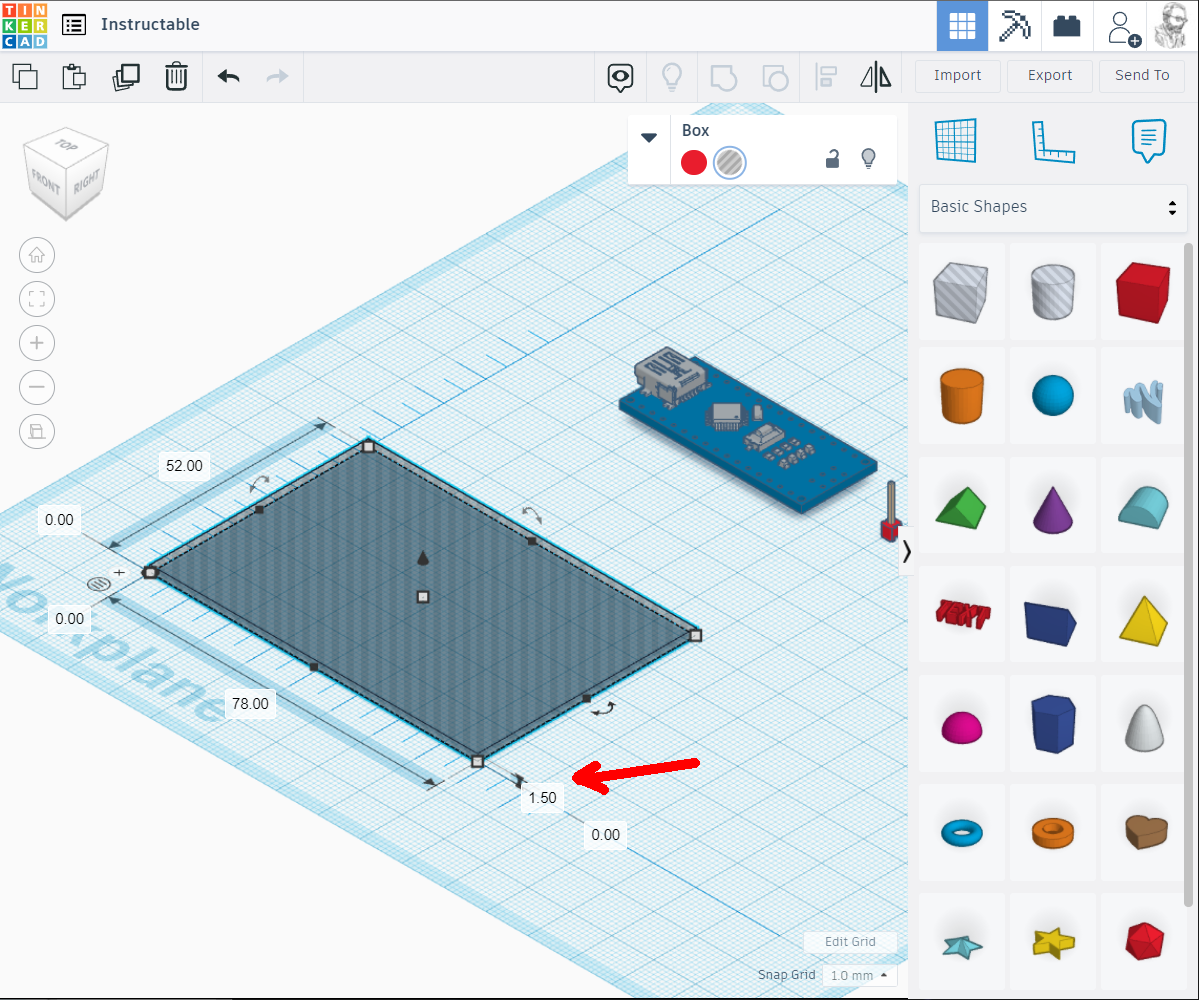The image size is (1199, 1000).
Task: Undo the last action
Action: 229,76
